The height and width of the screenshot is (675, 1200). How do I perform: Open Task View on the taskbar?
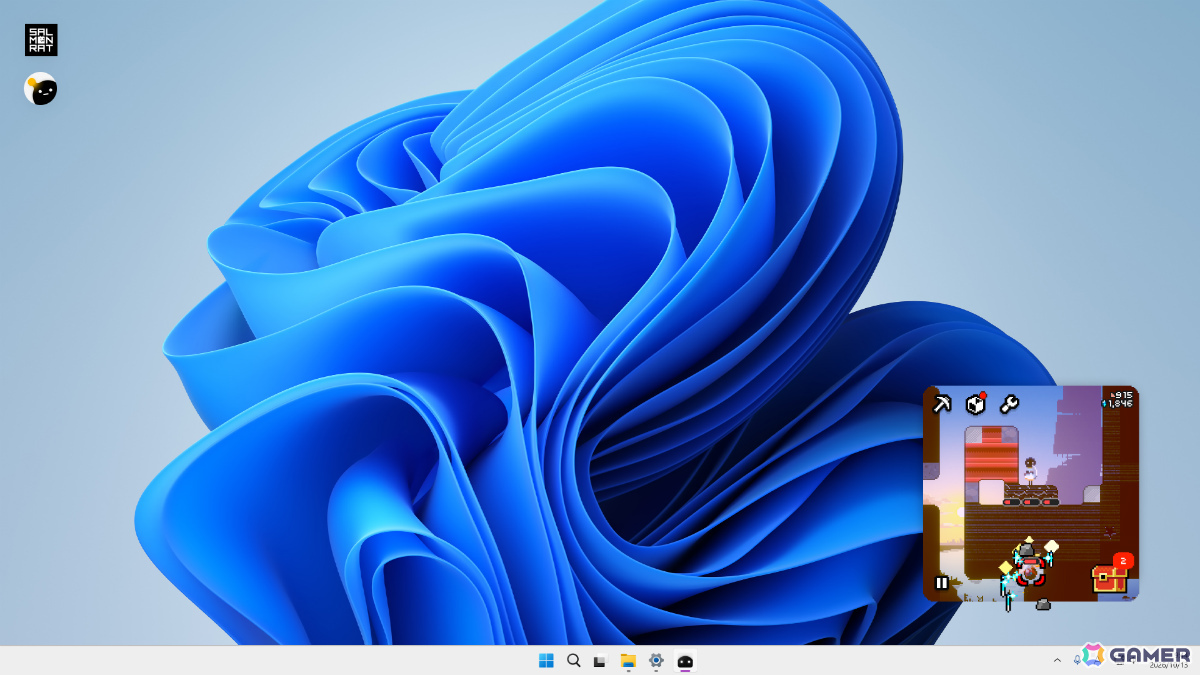pyautogui.click(x=600, y=661)
